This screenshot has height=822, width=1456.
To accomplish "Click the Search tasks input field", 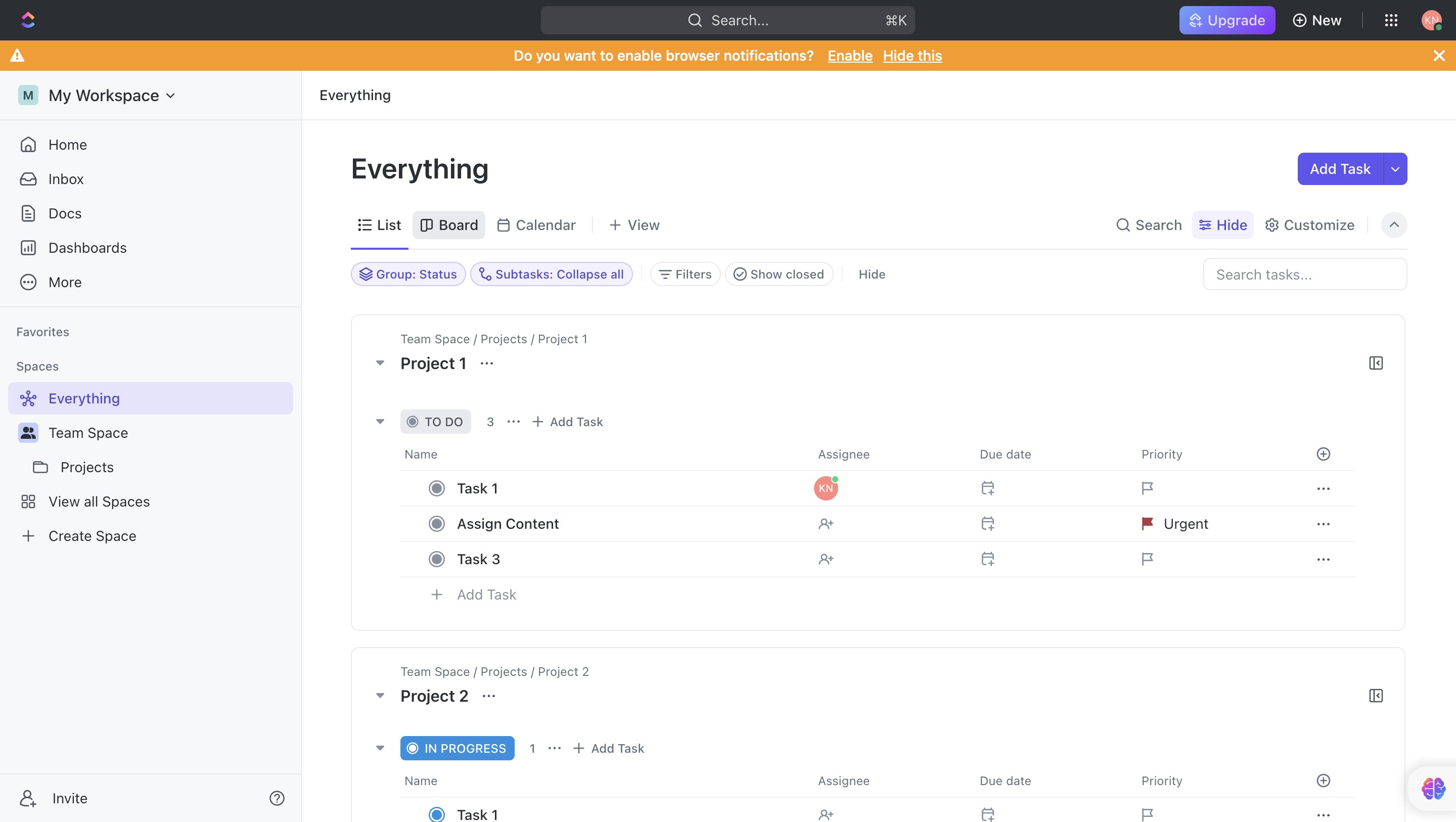I will tap(1304, 274).
